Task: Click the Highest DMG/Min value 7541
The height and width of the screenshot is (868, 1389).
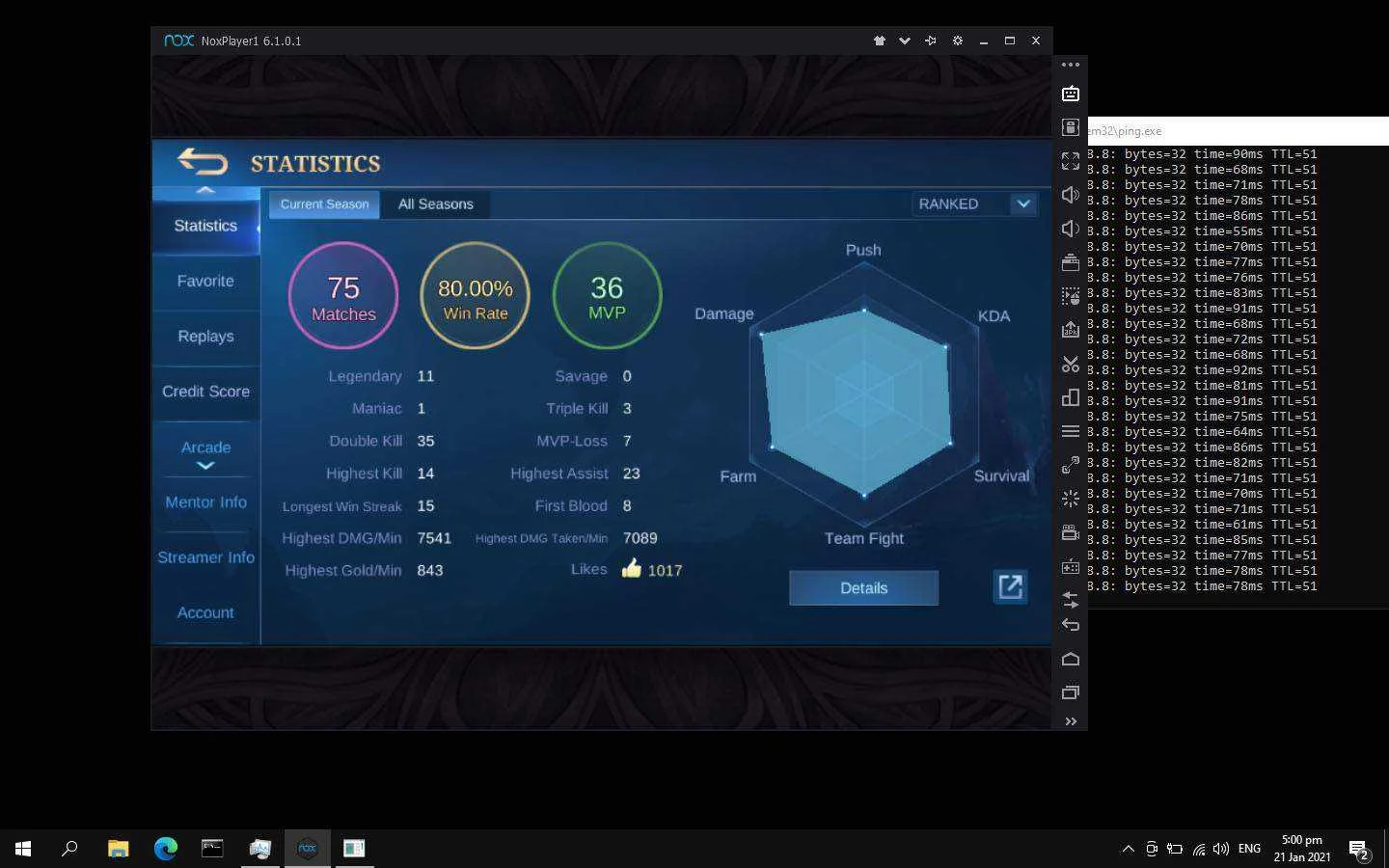Action: 434,538
